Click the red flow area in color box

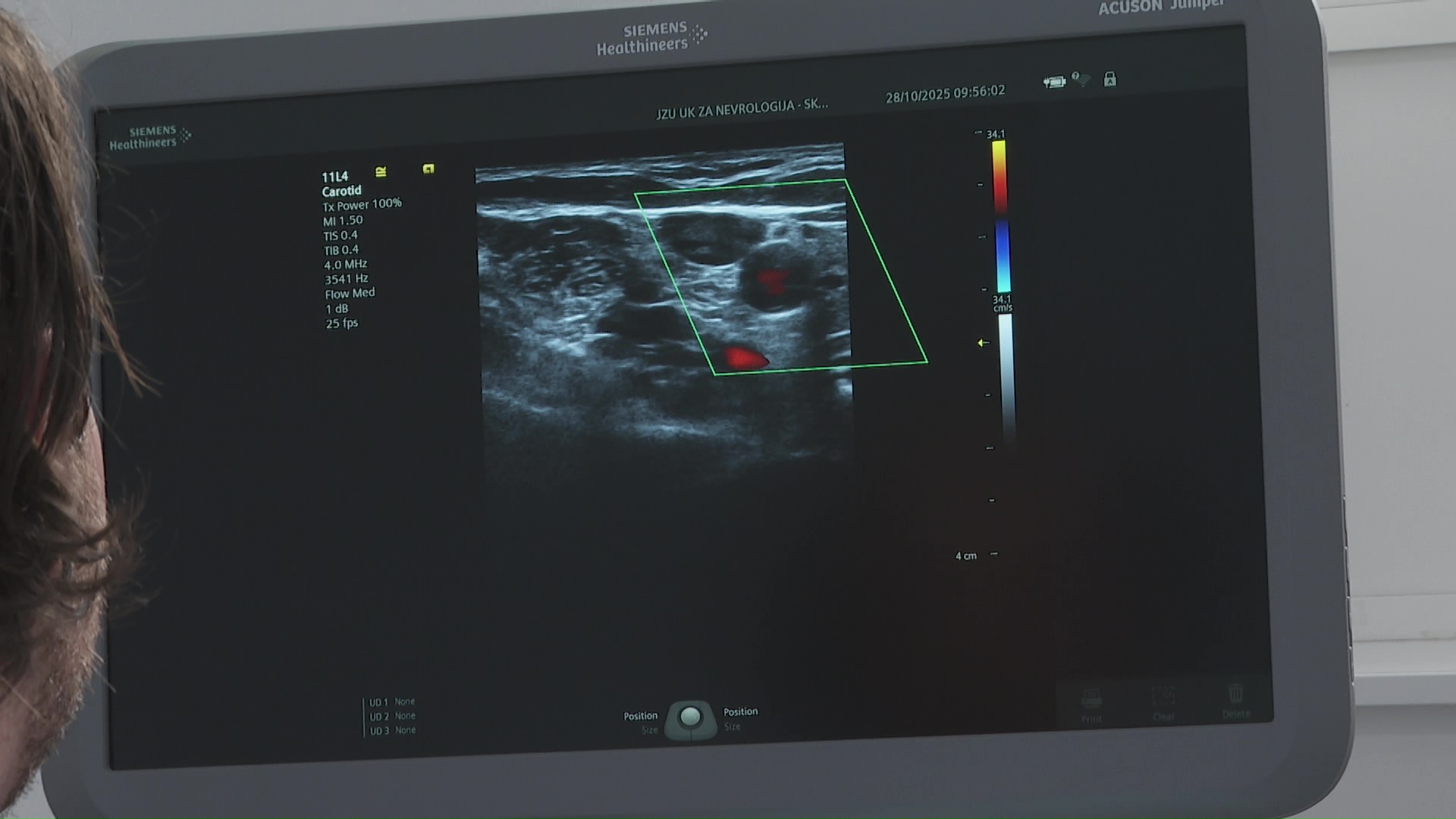click(745, 358)
